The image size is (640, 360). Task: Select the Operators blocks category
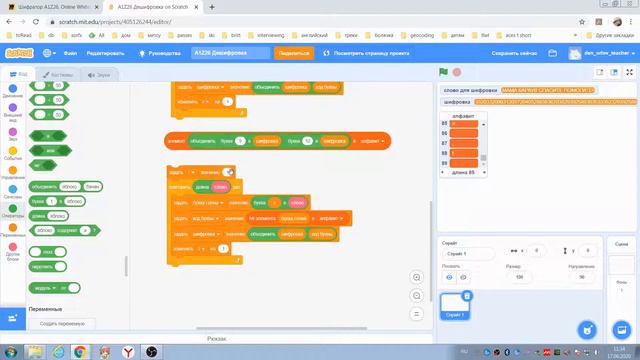pyautogui.click(x=13, y=211)
